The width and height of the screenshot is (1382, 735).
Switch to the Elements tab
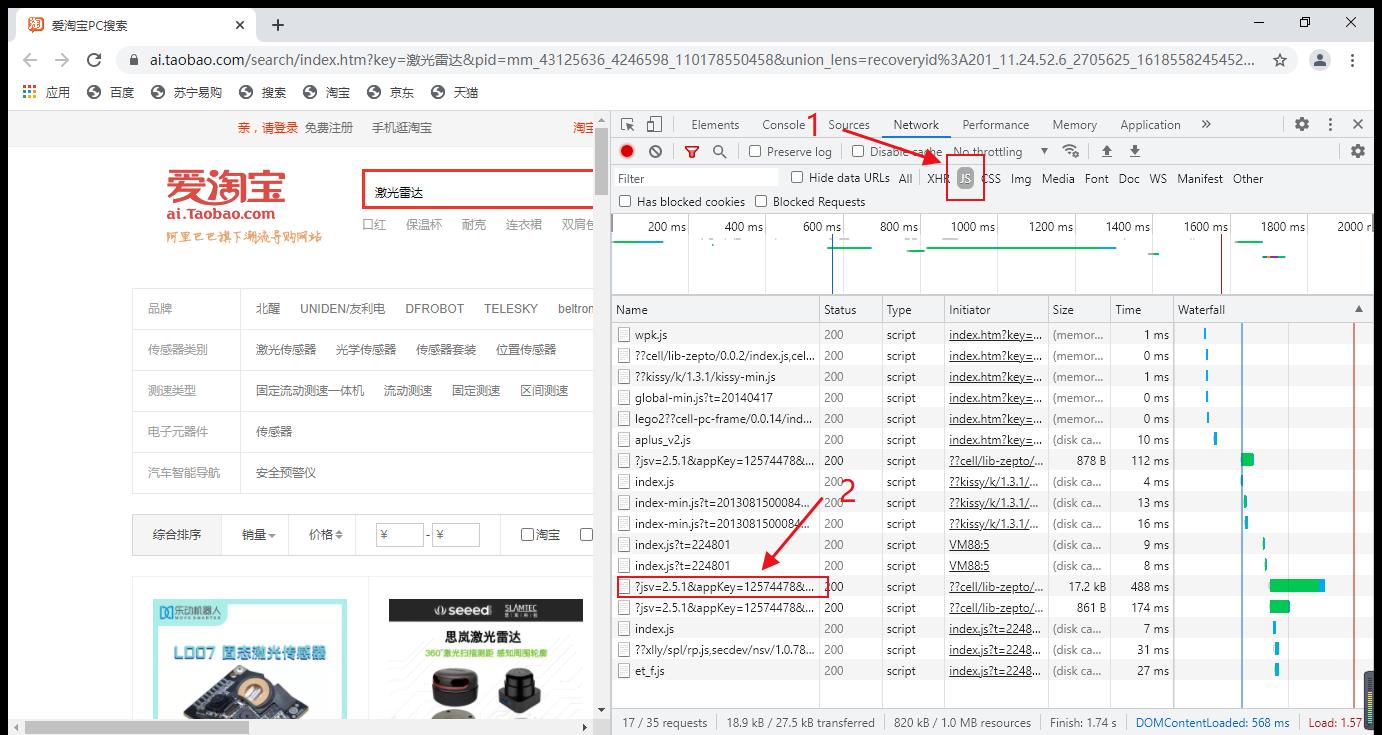click(715, 125)
